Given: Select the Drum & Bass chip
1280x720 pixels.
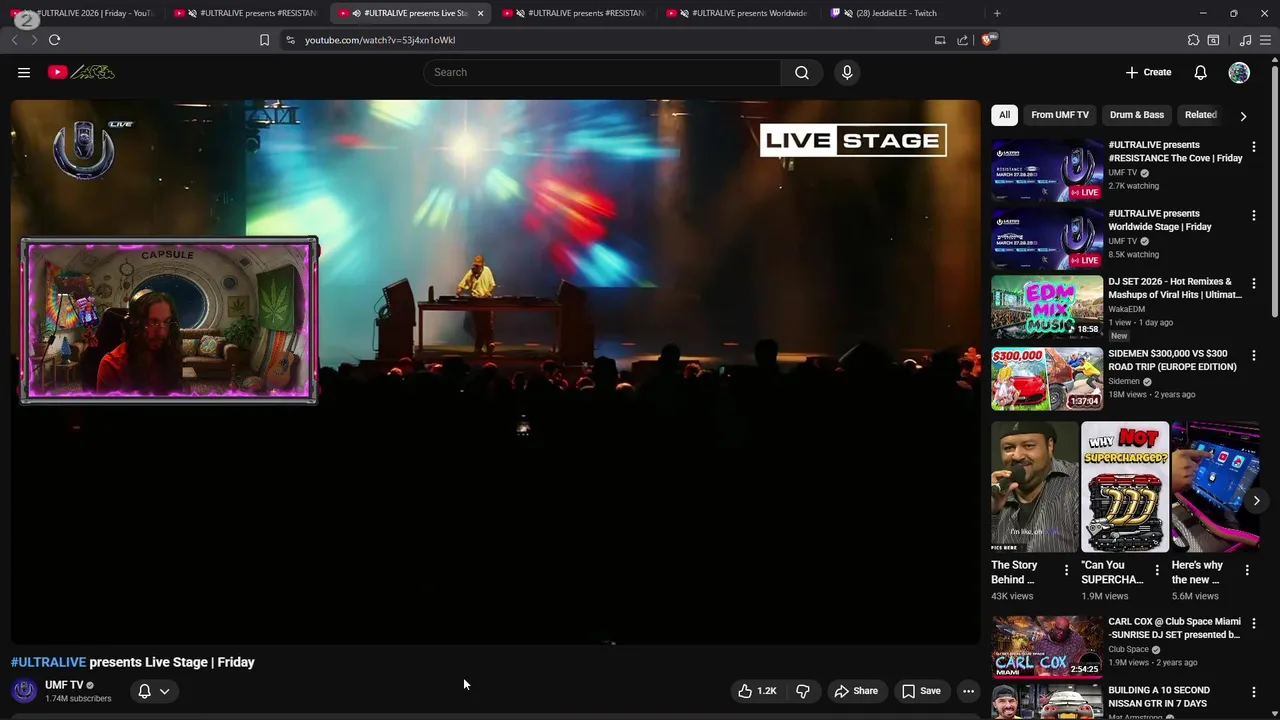Looking at the screenshot, I should coord(1137,115).
